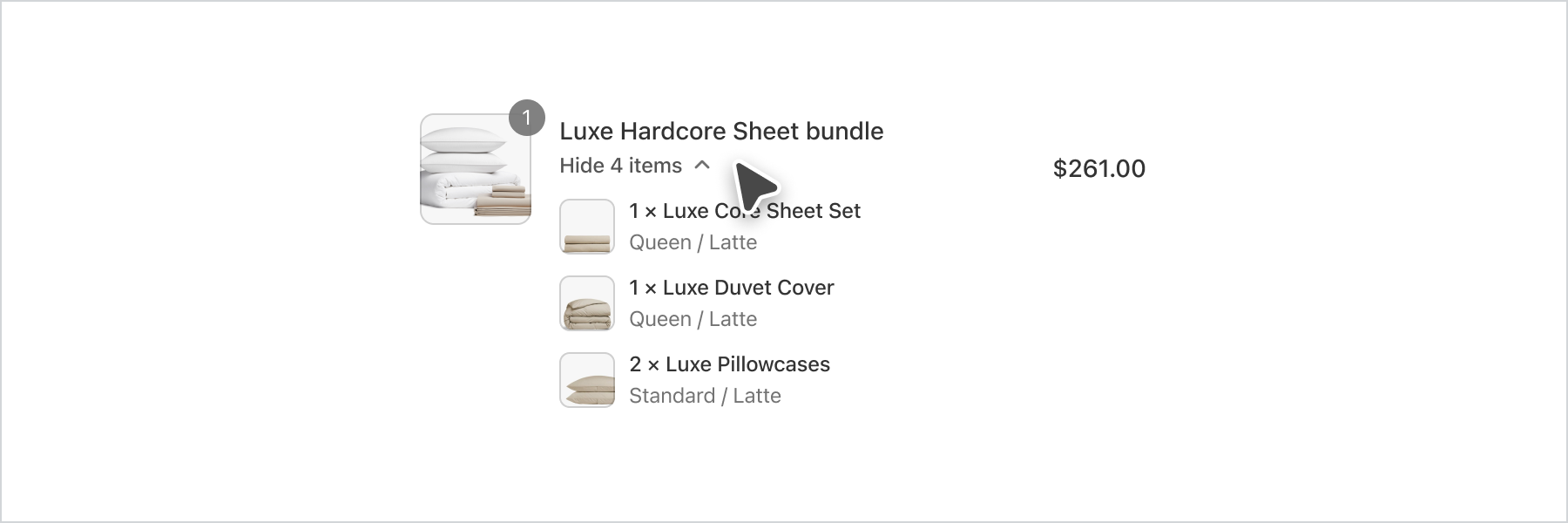Click the "1 ×" quantity before Luxe Core Sheet Set
The image size is (1568, 523).
point(643,211)
